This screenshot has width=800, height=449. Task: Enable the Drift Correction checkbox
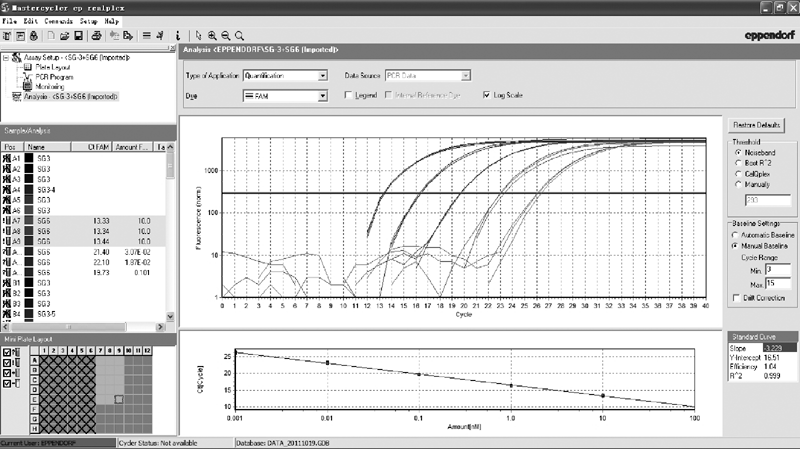click(x=736, y=298)
